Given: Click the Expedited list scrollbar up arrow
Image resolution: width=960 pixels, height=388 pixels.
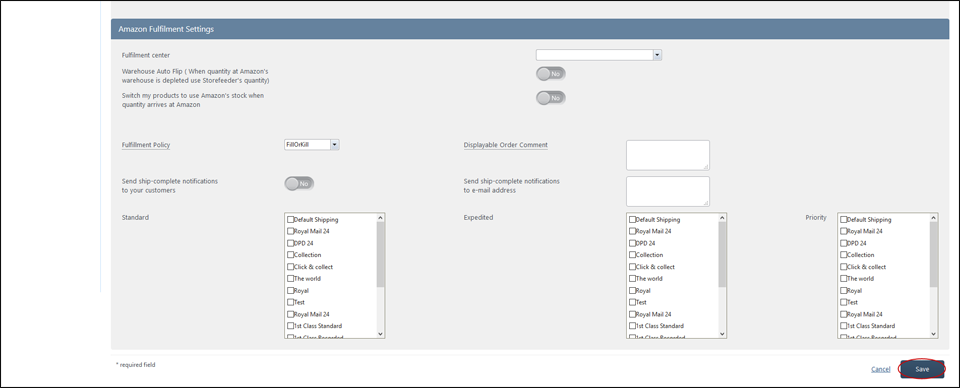Looking at the screenshot, I should point(722,217).
